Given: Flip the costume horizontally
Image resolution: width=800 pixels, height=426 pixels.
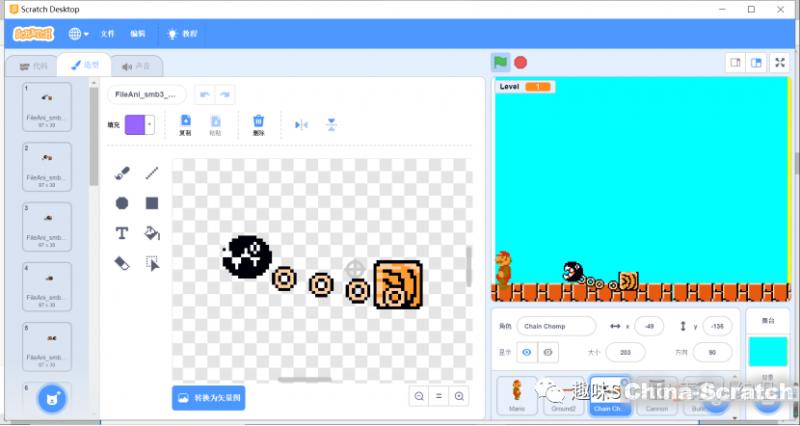Looking at the screenshot, I should point(301,125).
